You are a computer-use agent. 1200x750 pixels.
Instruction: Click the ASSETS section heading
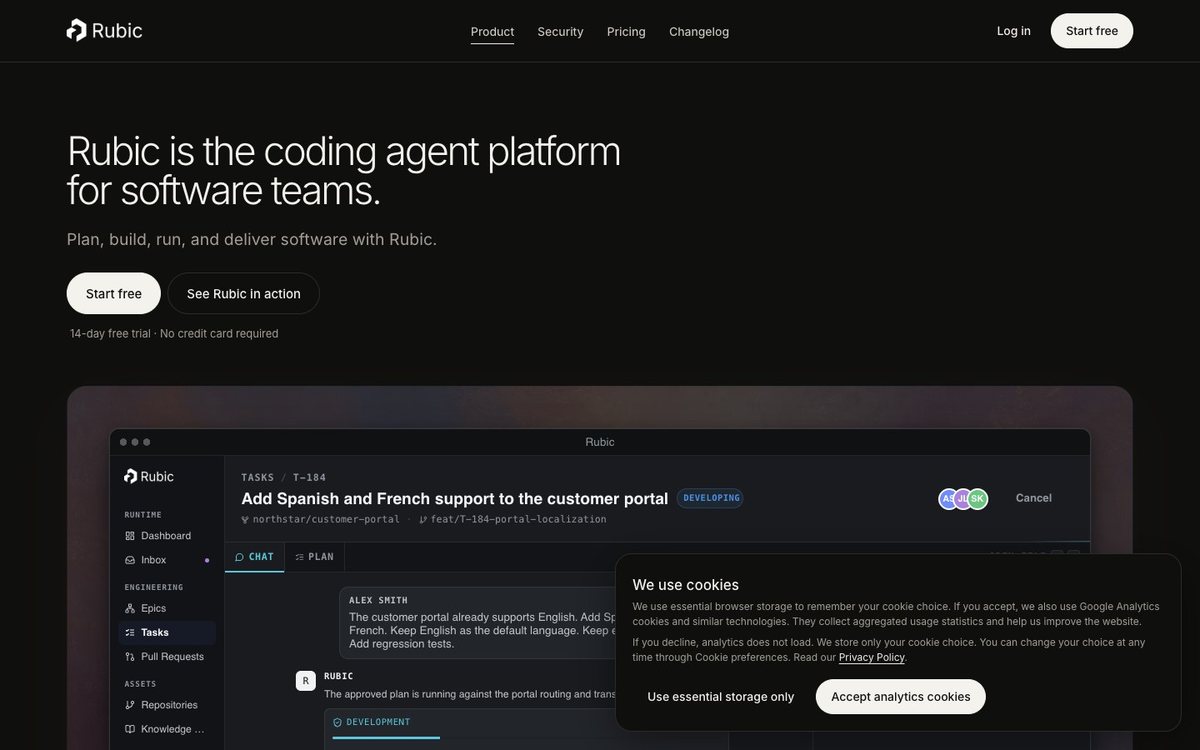pos(140,684)
